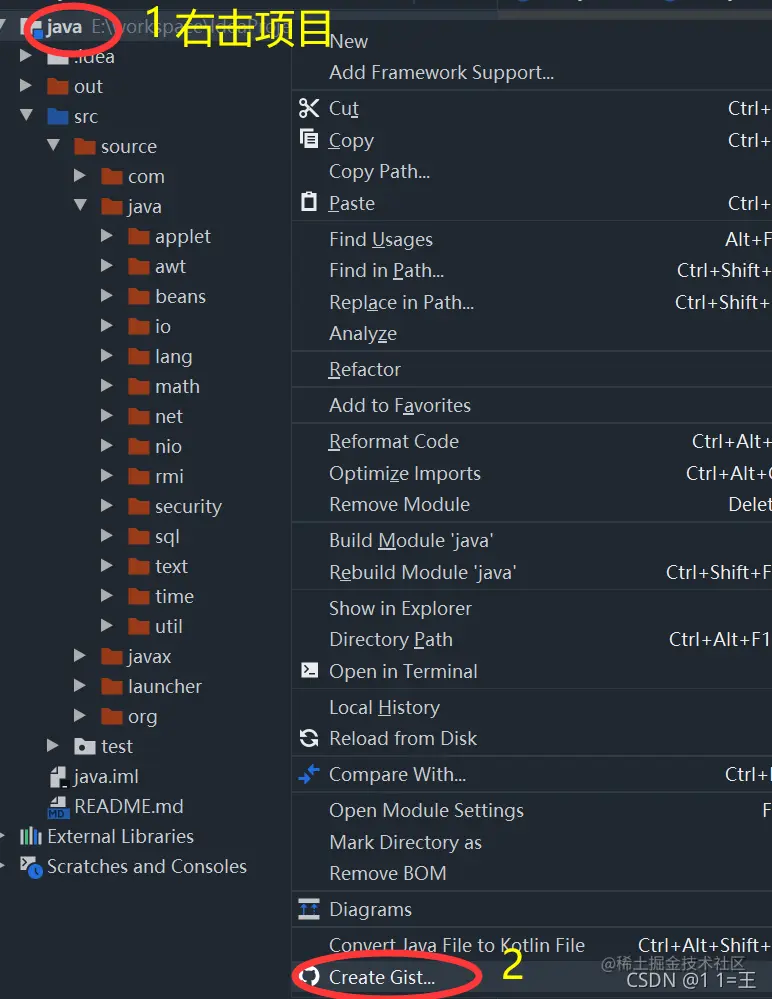Expand the sql package arrow
The image size is (772, 999).
[x=107, y=535]
